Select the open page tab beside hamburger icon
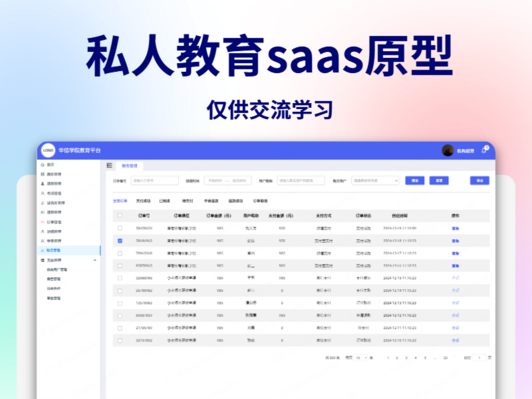 [x=129, y=166]
